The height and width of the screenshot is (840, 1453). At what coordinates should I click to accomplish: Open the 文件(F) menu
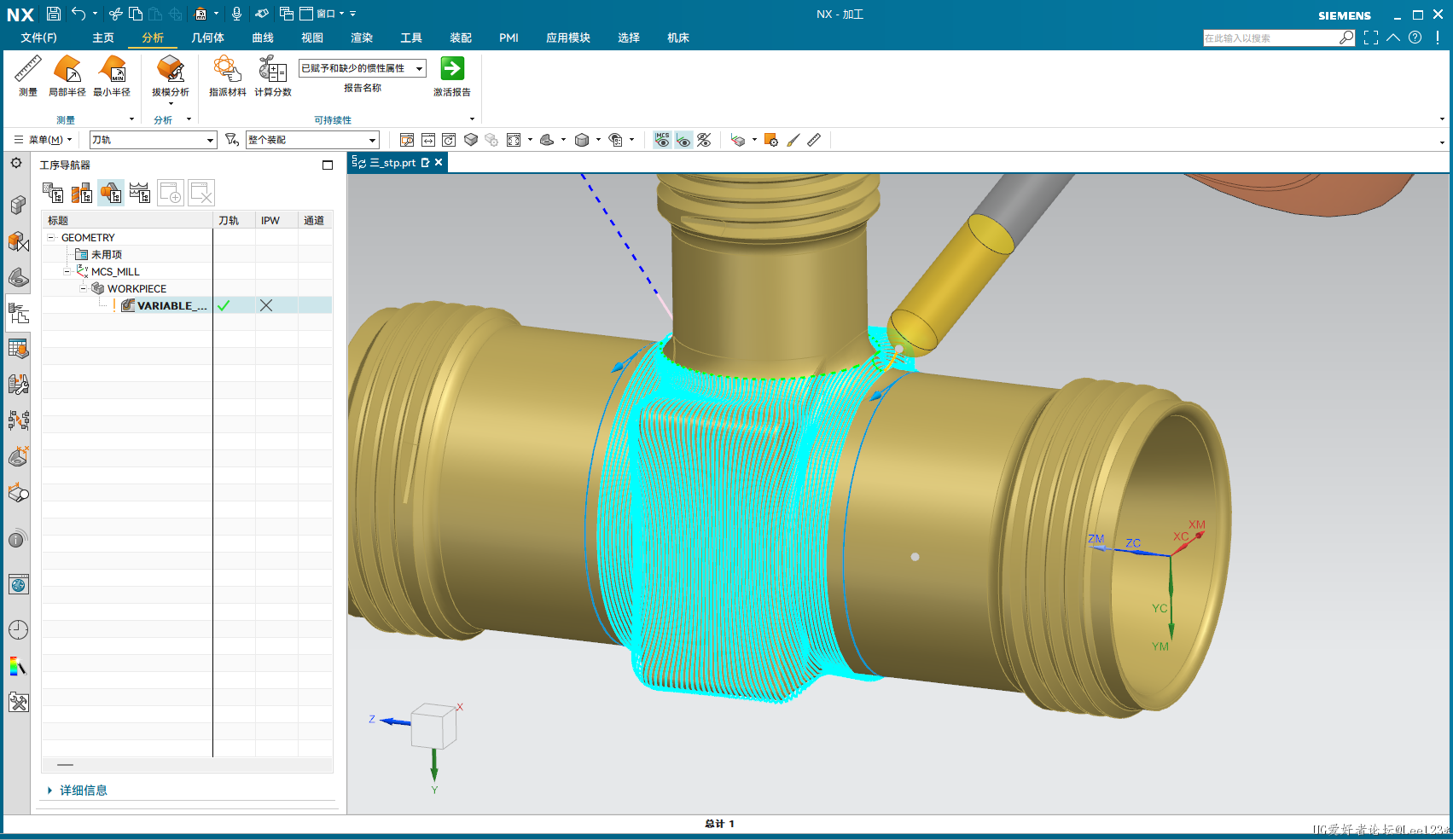pyautogui.click(x=38, y=38)
